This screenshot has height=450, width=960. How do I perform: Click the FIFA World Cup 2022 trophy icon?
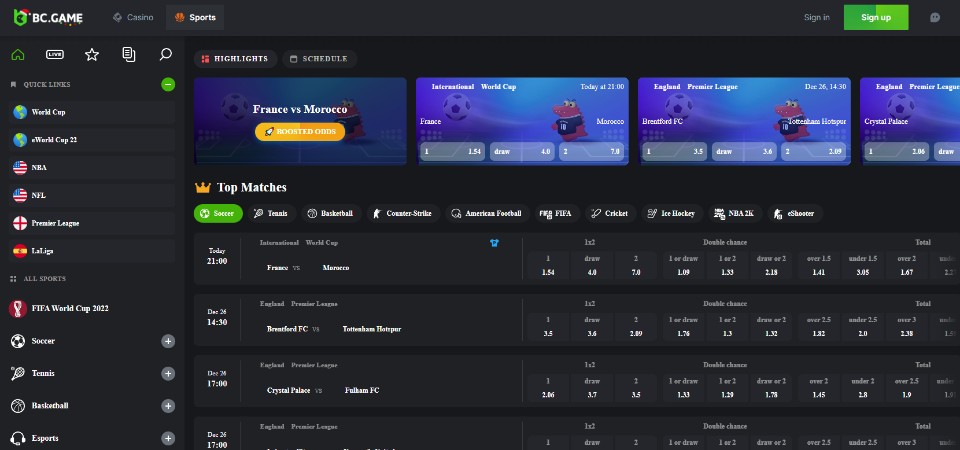[x=18, y=309]
